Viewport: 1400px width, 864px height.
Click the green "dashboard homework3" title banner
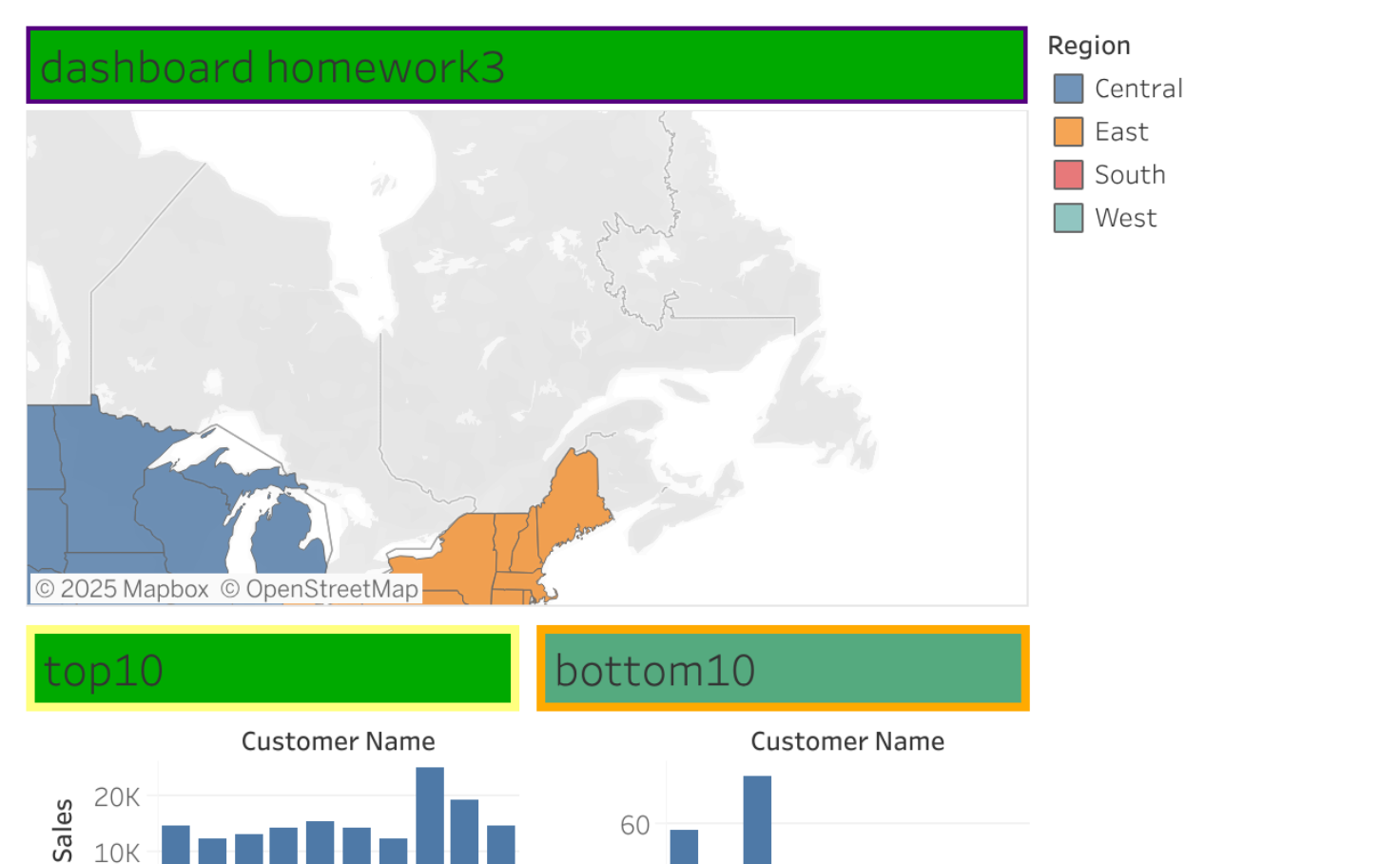[x=526, y=65]
